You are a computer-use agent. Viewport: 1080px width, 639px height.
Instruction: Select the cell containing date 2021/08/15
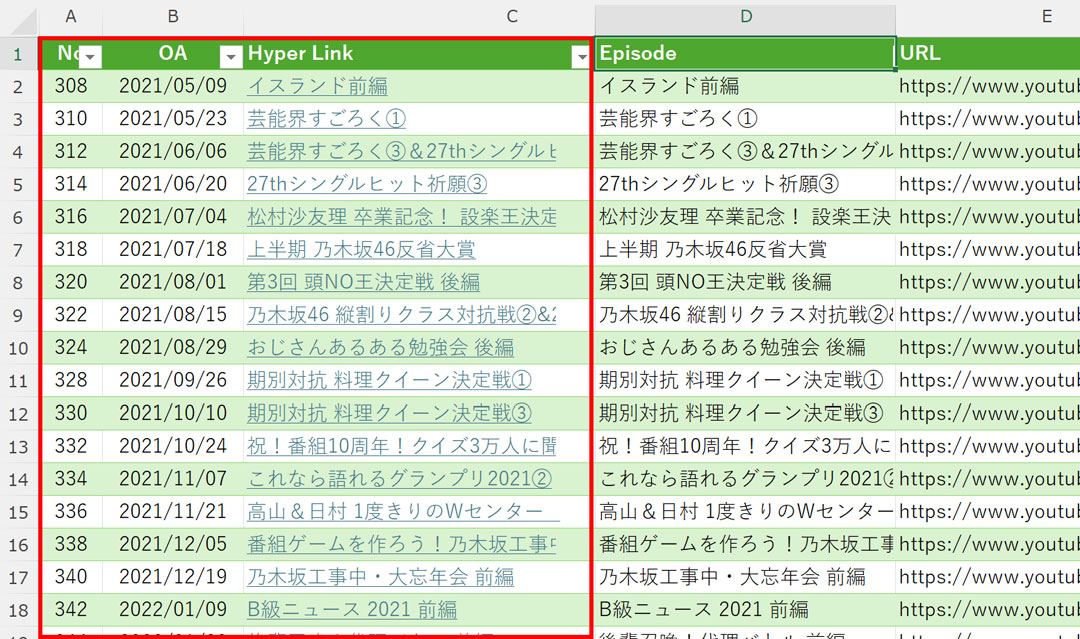[x=173, y=315]
